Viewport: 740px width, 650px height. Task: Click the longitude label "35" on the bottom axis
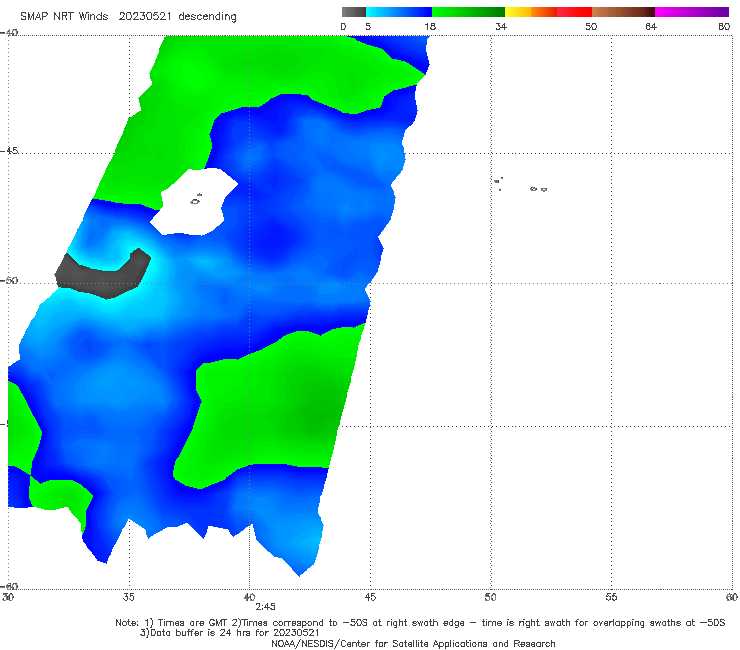coord(128,597)
